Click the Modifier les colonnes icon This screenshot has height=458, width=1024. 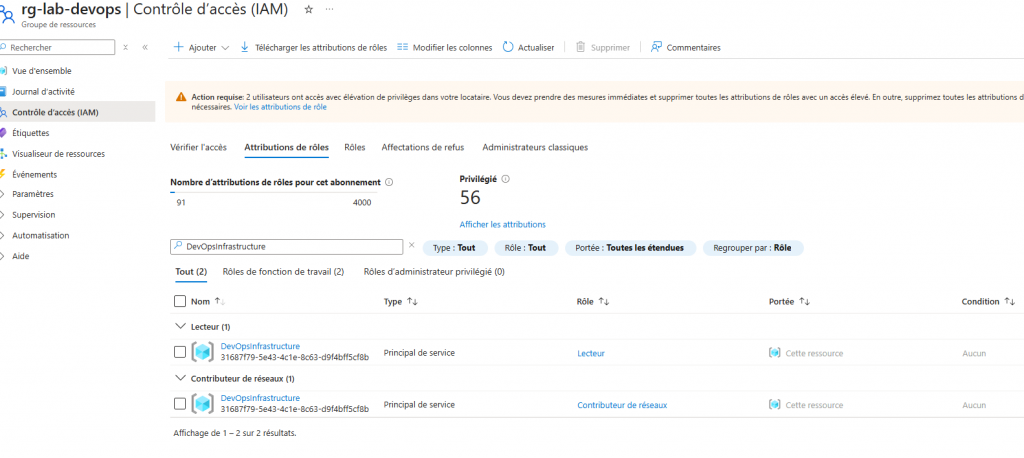pyautogui.click(x=403, y=47)
